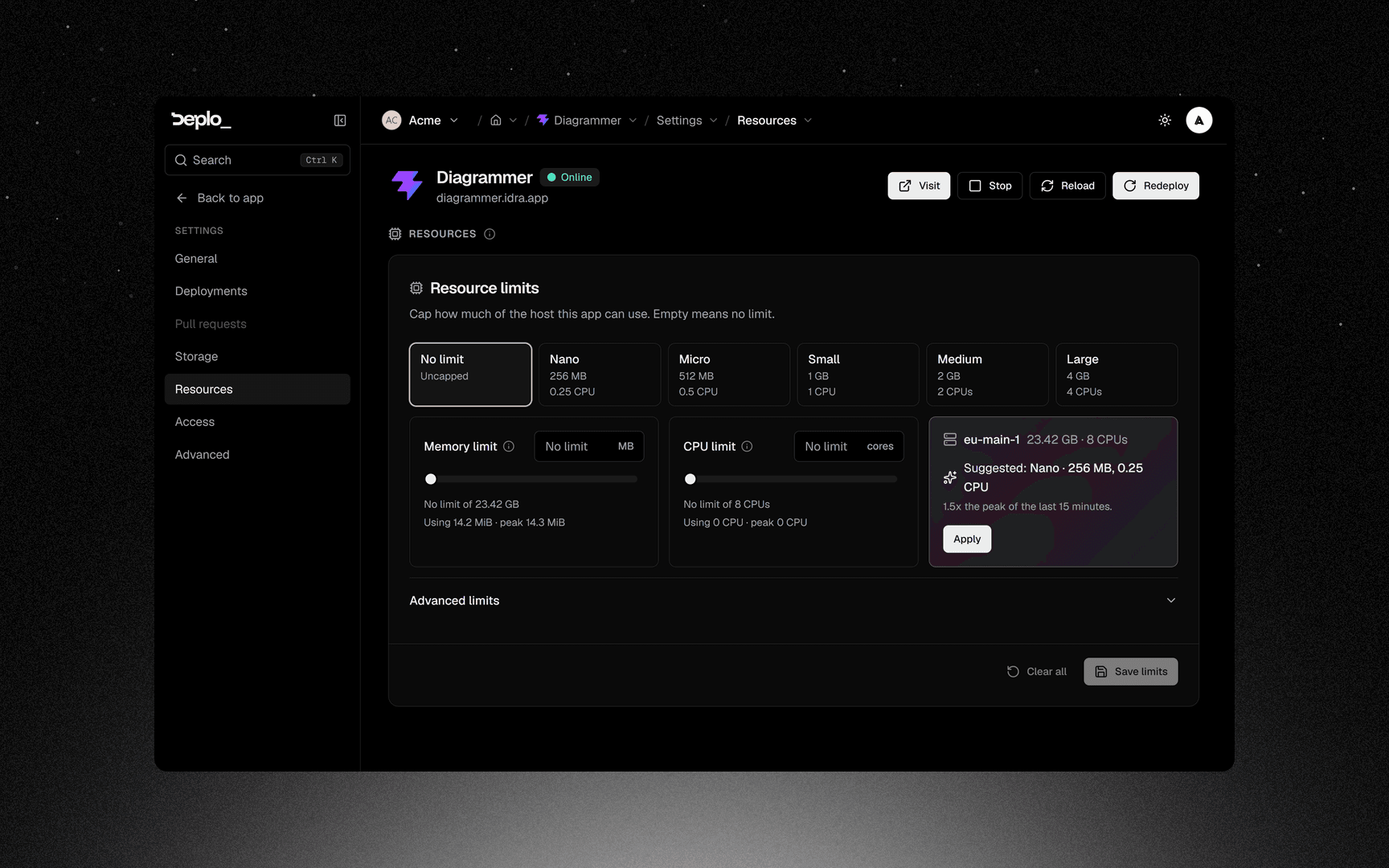Collapse the sidebar panel icon

click(340, 121)
